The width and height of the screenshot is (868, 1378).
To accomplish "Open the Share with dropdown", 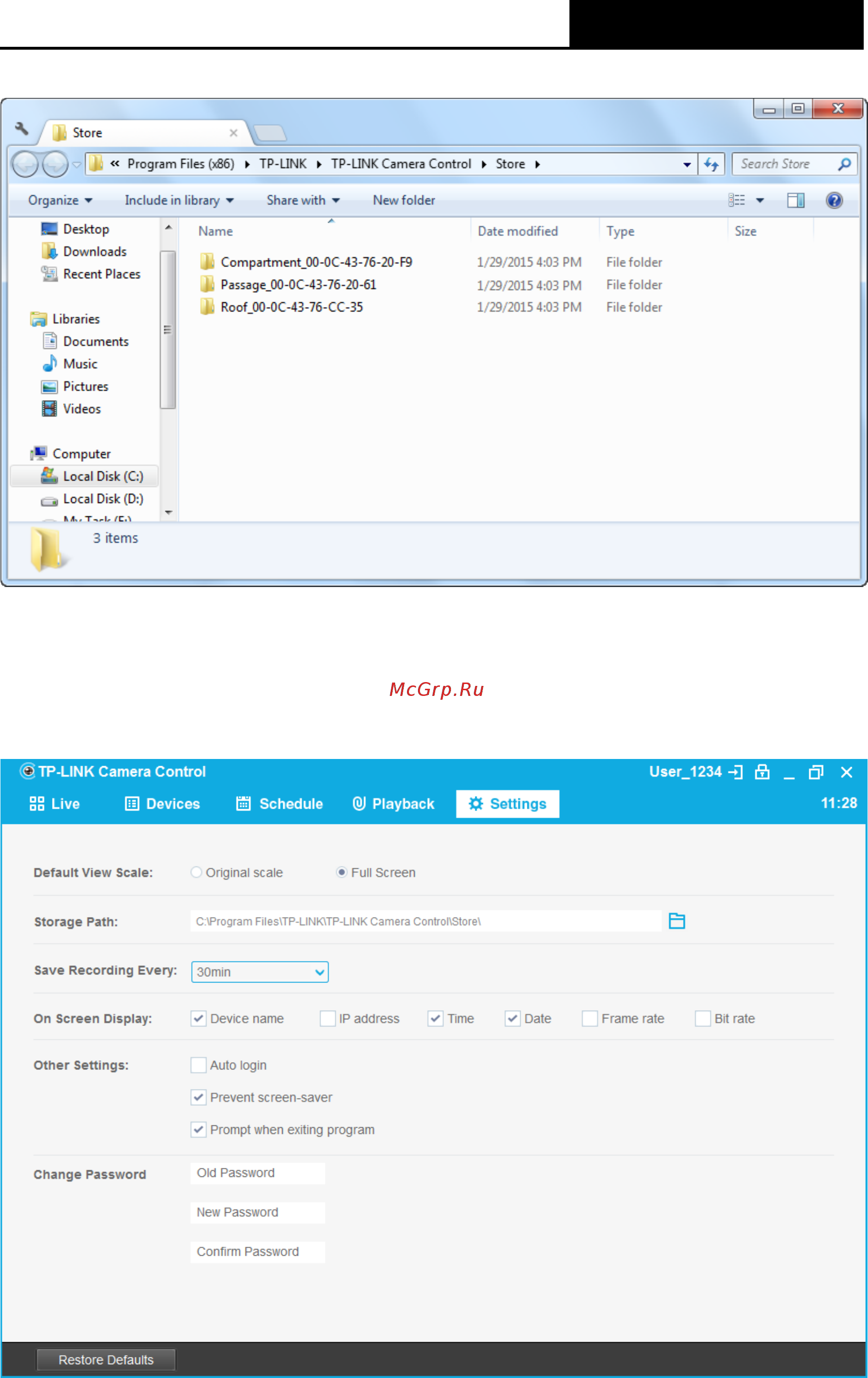I will click(303, 200).
